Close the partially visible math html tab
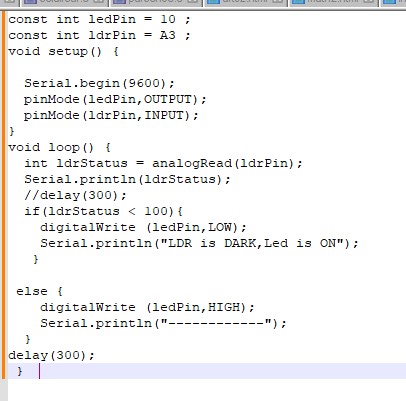Screen dimensions: 406x401 (369, 2)
